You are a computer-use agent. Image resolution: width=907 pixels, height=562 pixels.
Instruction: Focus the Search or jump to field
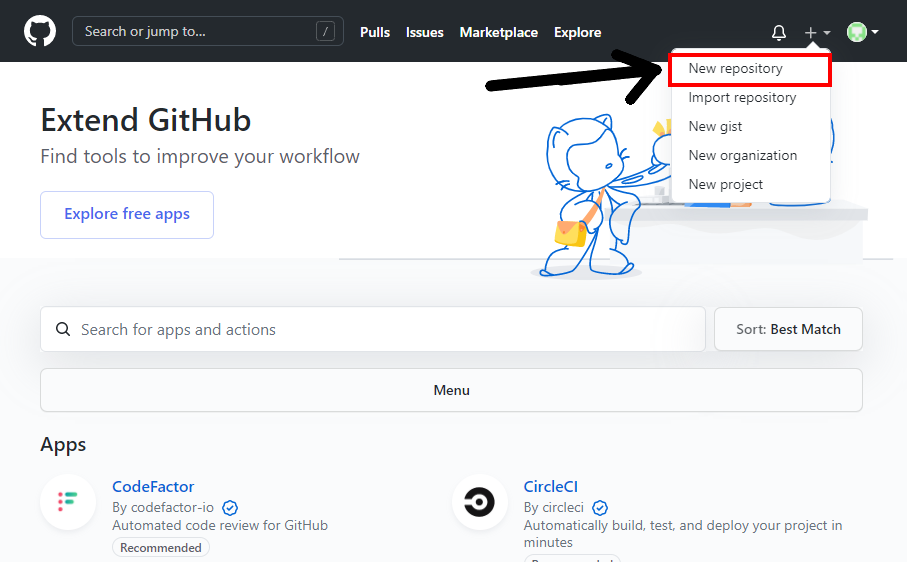tap(208, 31)
